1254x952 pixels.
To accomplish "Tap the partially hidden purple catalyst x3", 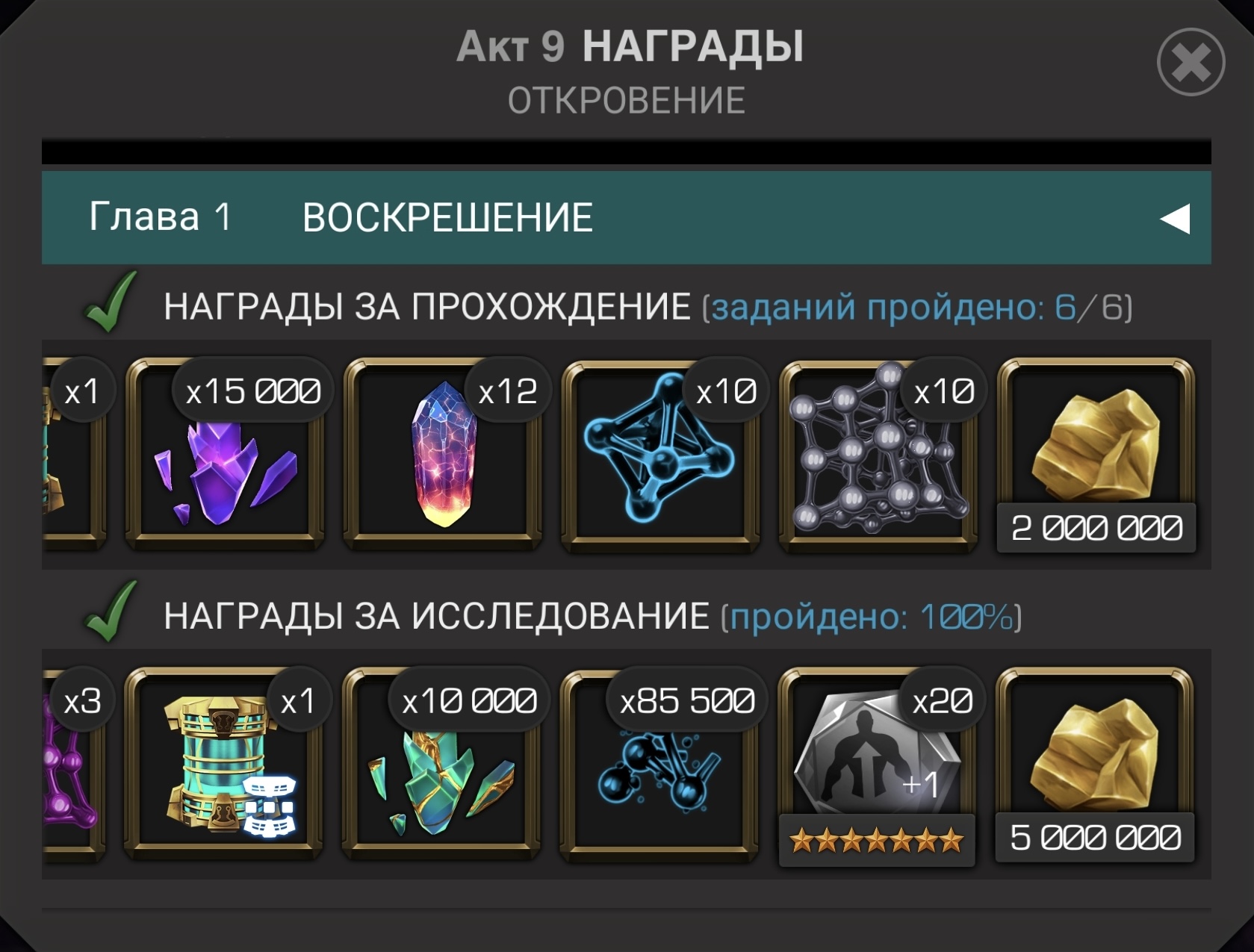I will pyautogui.click(x=75, y=764).
